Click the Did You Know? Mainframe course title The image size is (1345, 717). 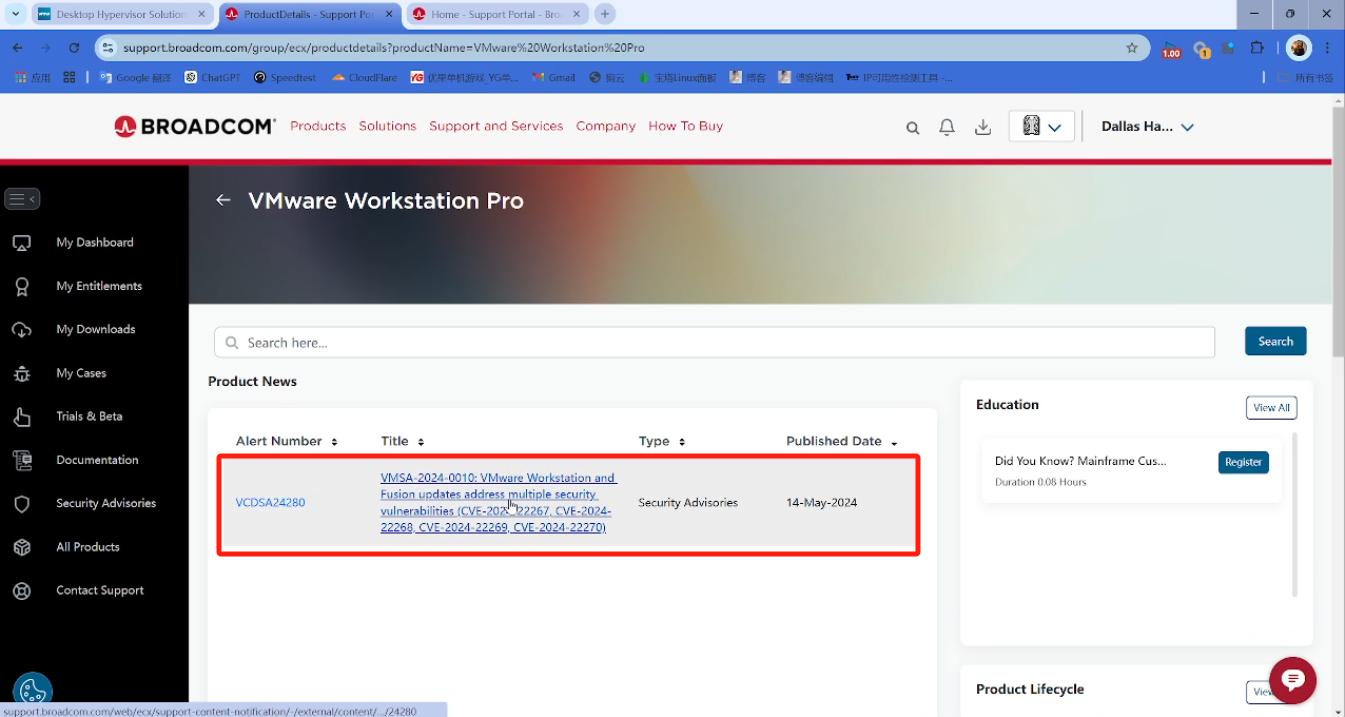click(x=1080, y=461)
